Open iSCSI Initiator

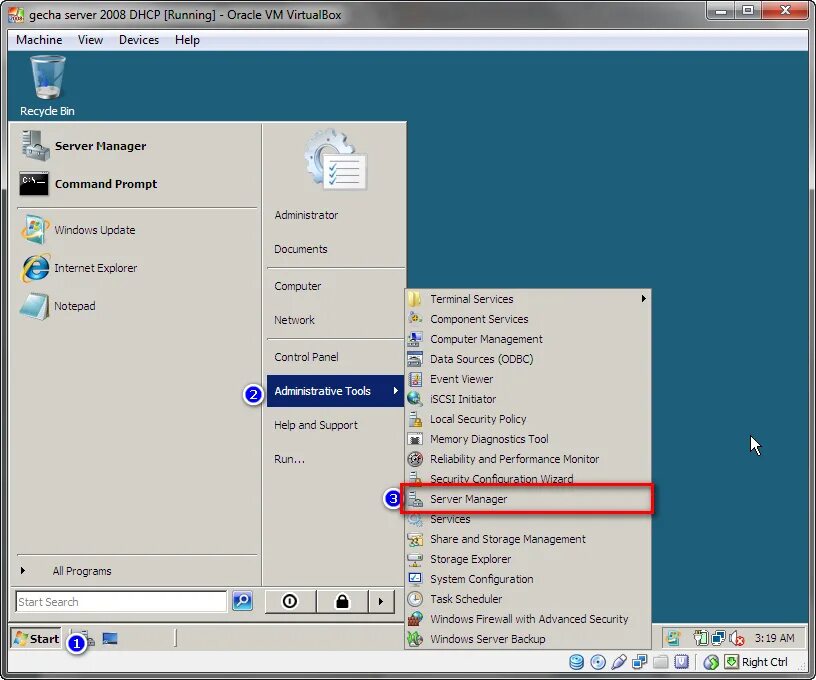pos(528,399)
